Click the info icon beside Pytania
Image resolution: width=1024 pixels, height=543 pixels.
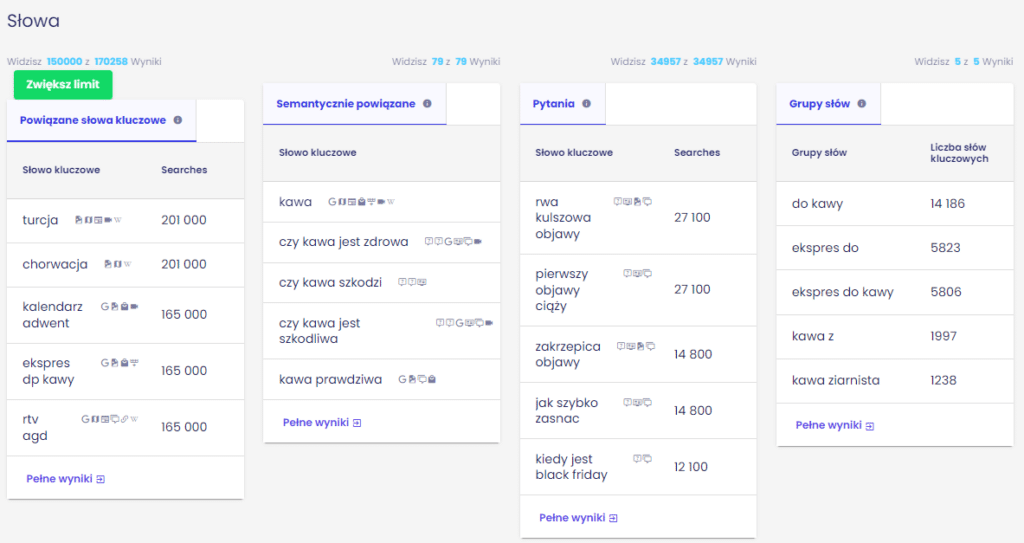tap(586, 103)
